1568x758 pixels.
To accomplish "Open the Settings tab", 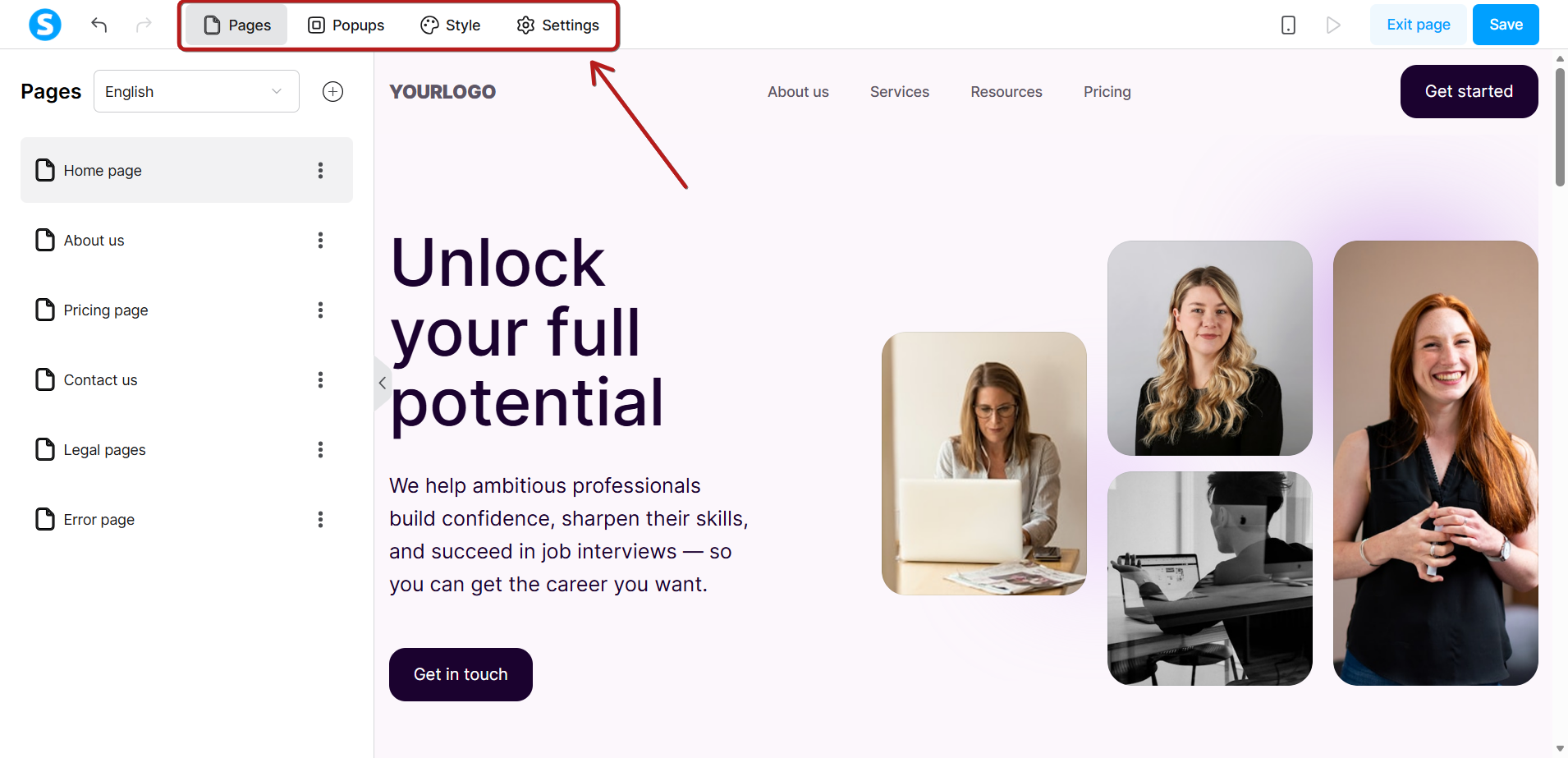I will (558, 25).
